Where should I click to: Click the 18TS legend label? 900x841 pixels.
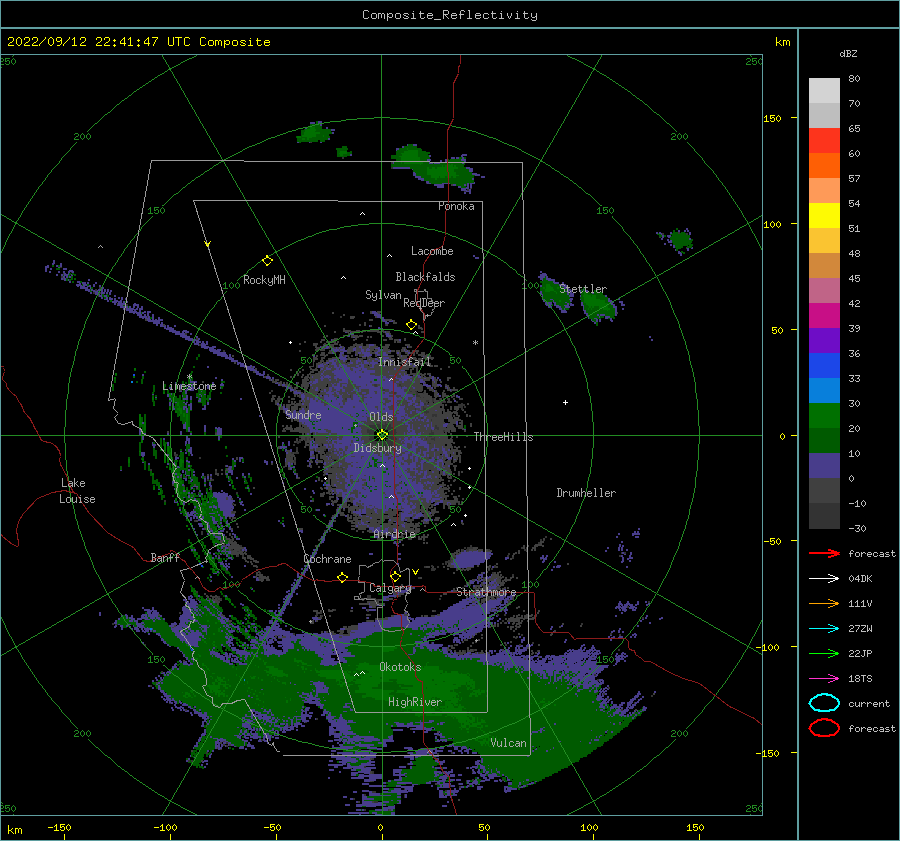click(860, 679)
